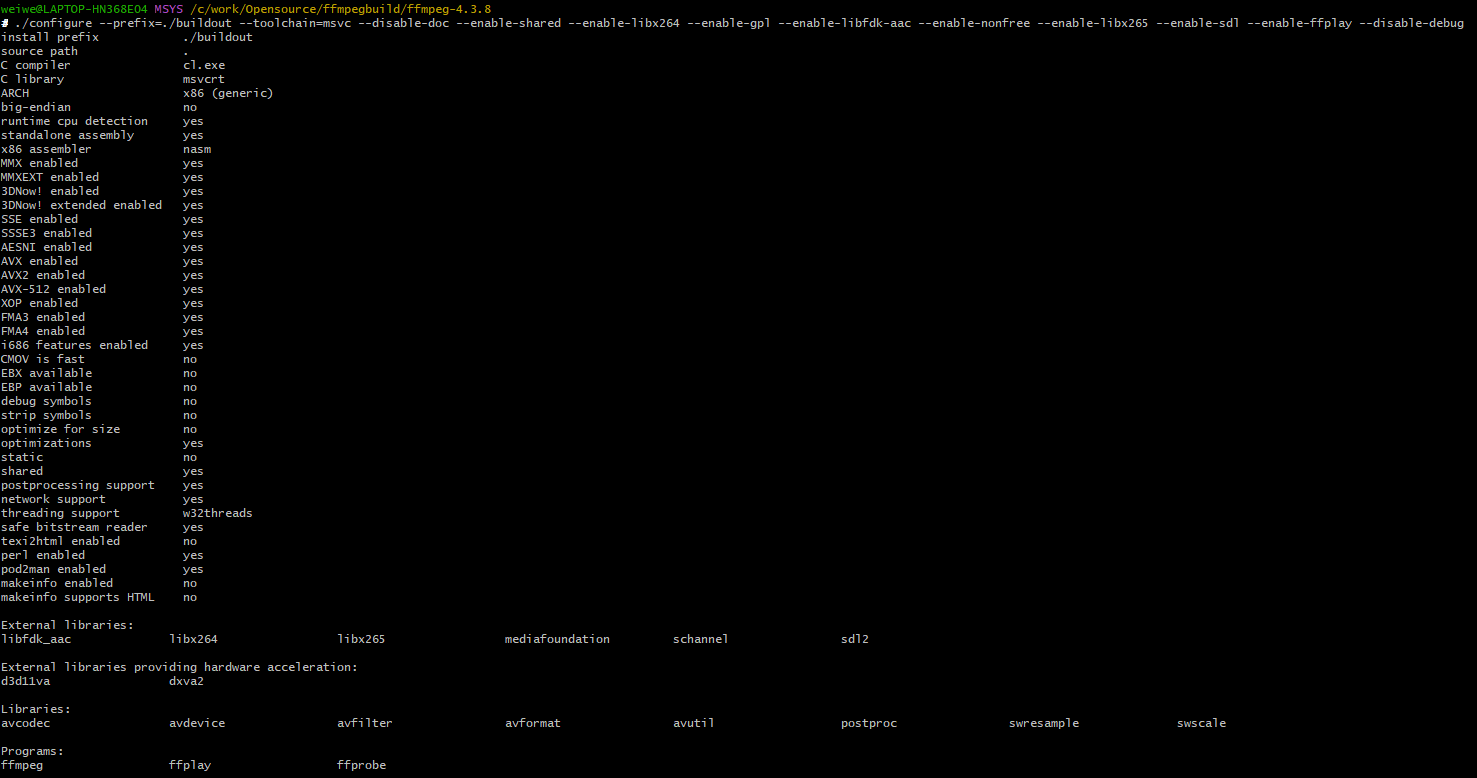1477x778 pixels.
Task: Select the dxva2 hardware acceleration entry
Action: point(186,681)
